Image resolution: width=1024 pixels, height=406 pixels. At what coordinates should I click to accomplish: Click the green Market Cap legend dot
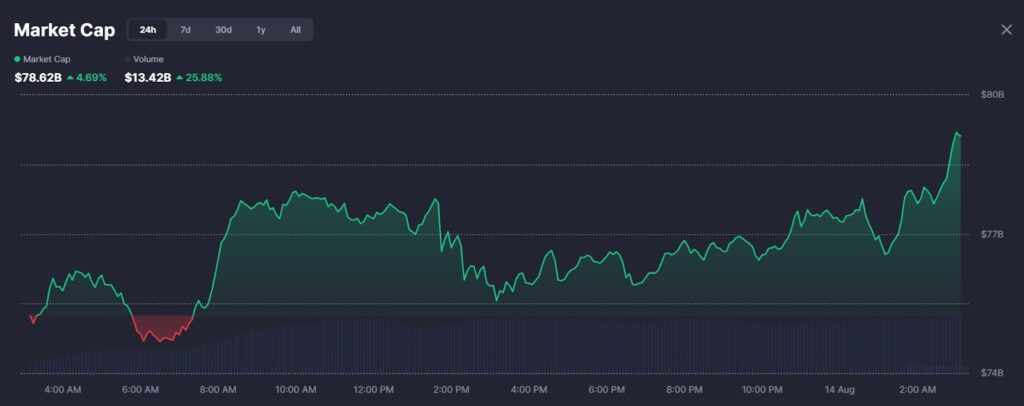17,59
